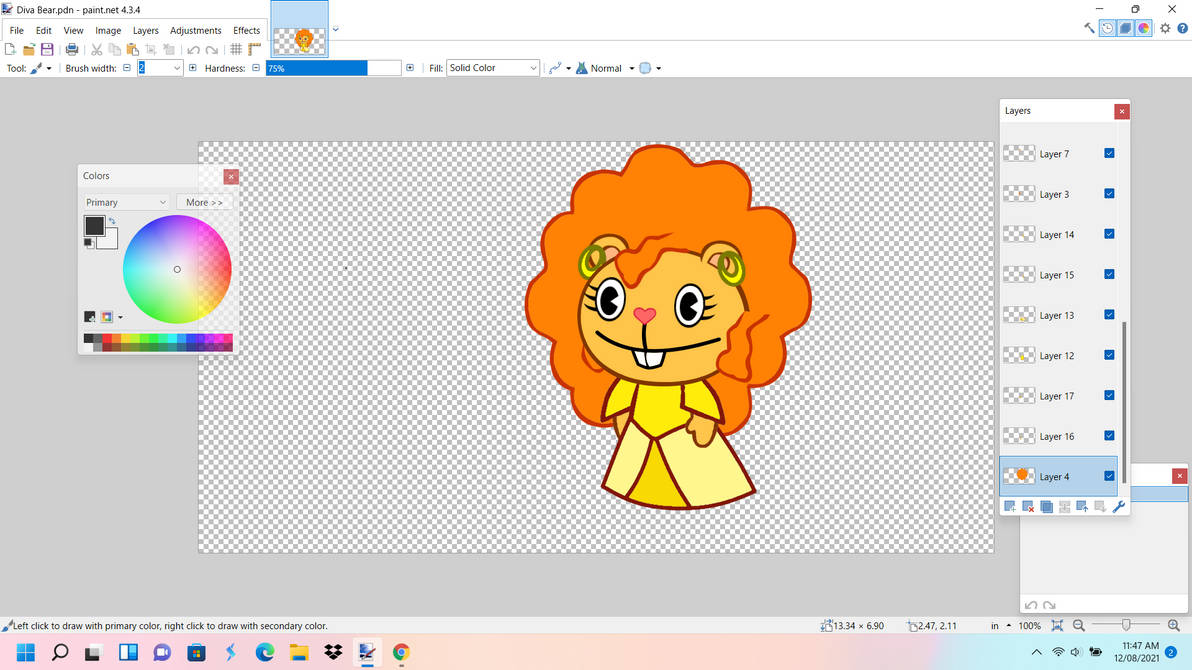Screen dimensions: 1192x670
Task: Open the antialiasing mode dropdown arrow
Action: pos(569,68)
